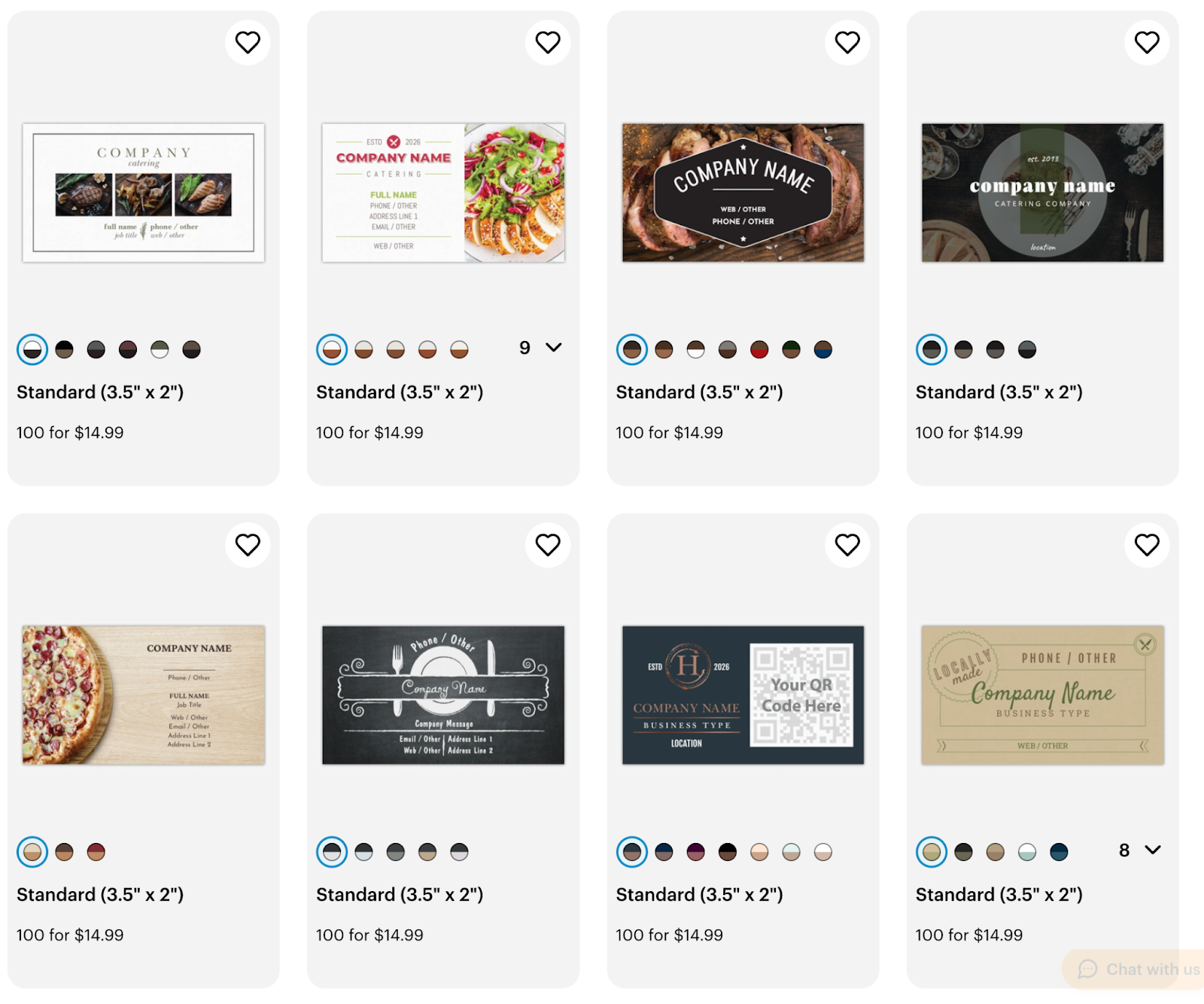This screenshot has height=1004, width=1204.
Task: Click heart icon on pizza card template
Action: click(x=248, y=545)
